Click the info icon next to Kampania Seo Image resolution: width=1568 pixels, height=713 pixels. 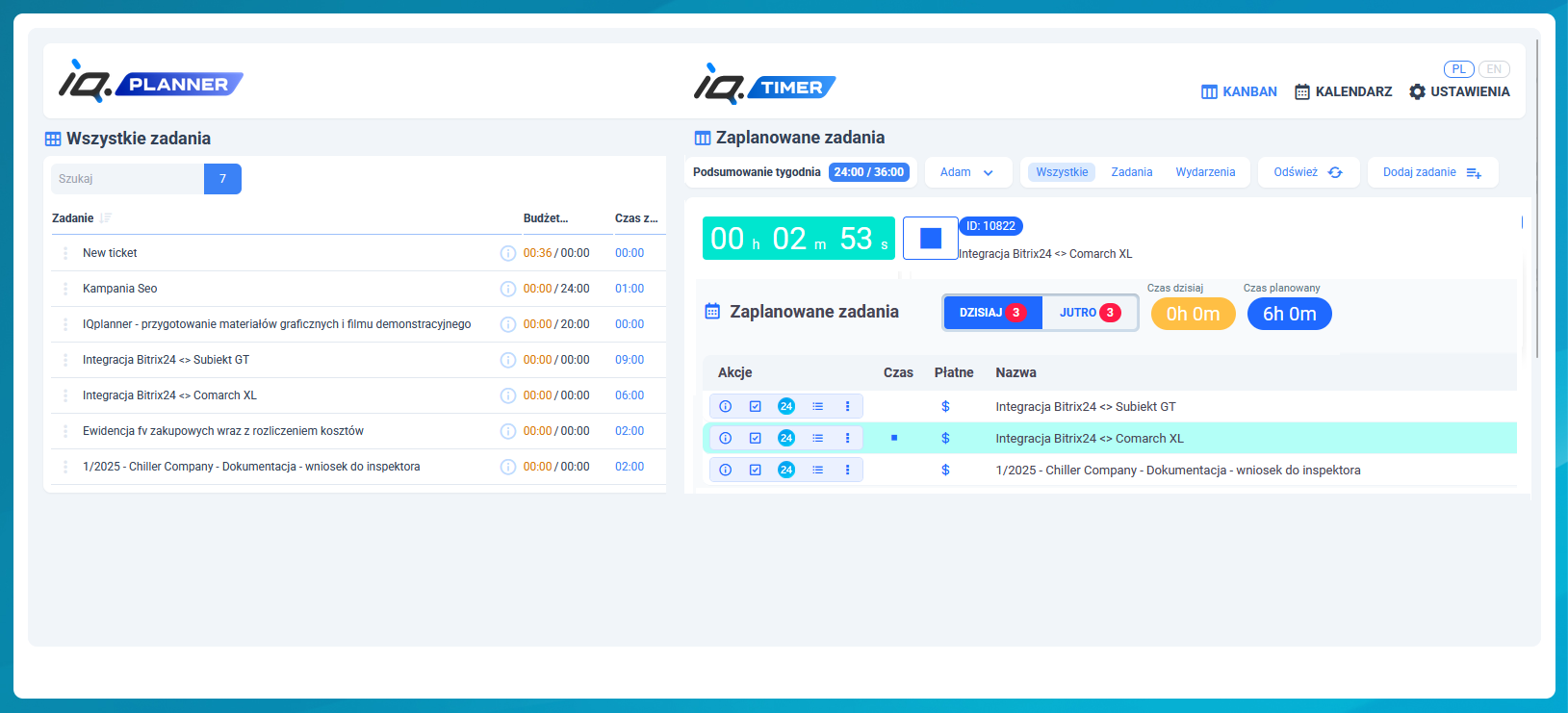[x=507, y=289]
